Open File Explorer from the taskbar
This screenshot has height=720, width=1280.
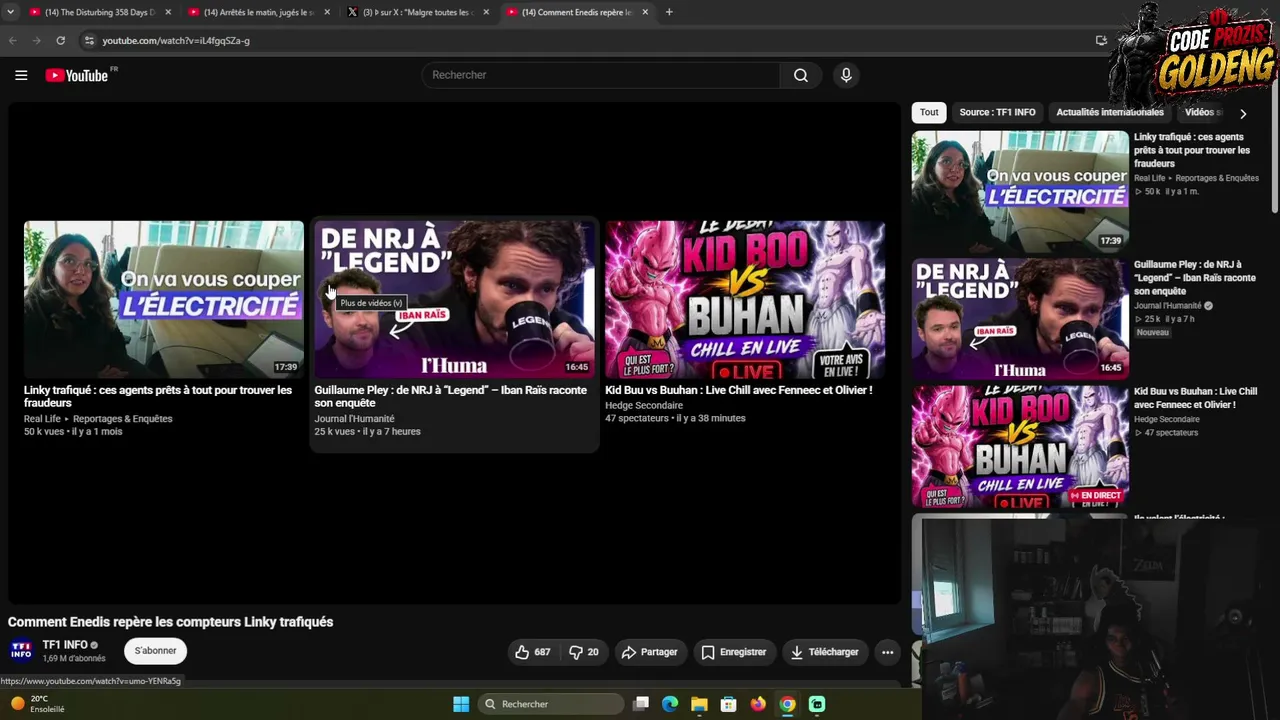(x=699, y=704)
